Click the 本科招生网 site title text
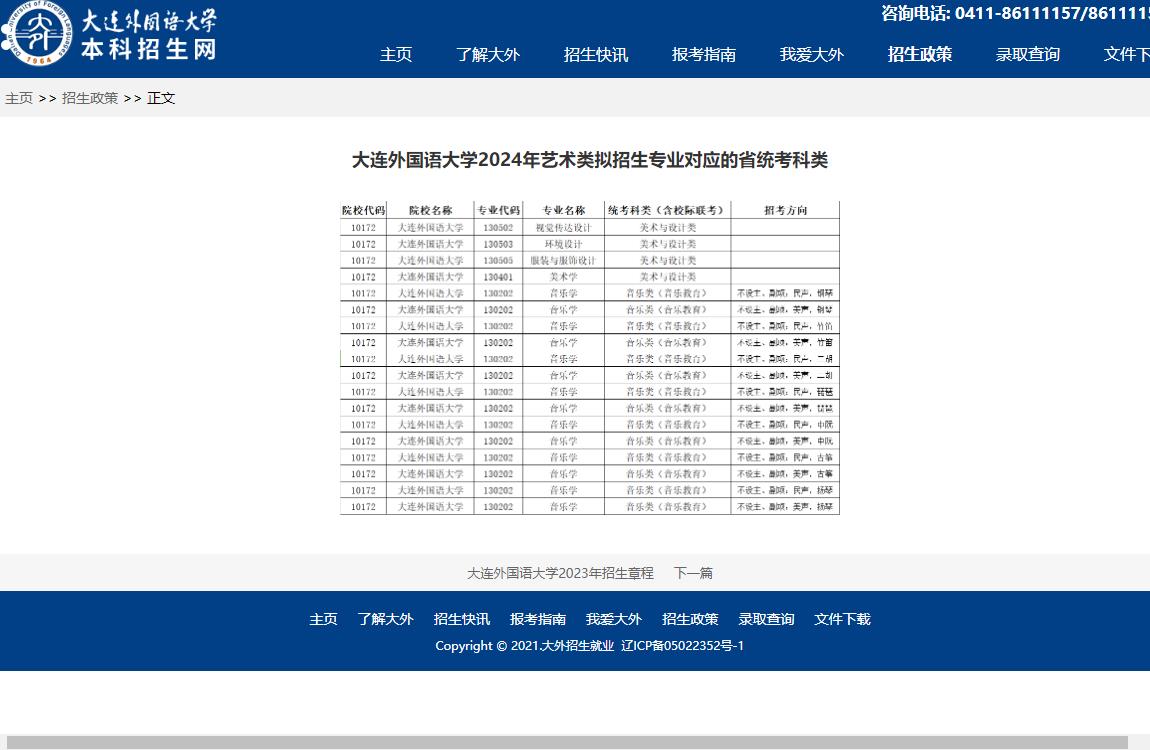1150x750 pixels. (148, 49)
